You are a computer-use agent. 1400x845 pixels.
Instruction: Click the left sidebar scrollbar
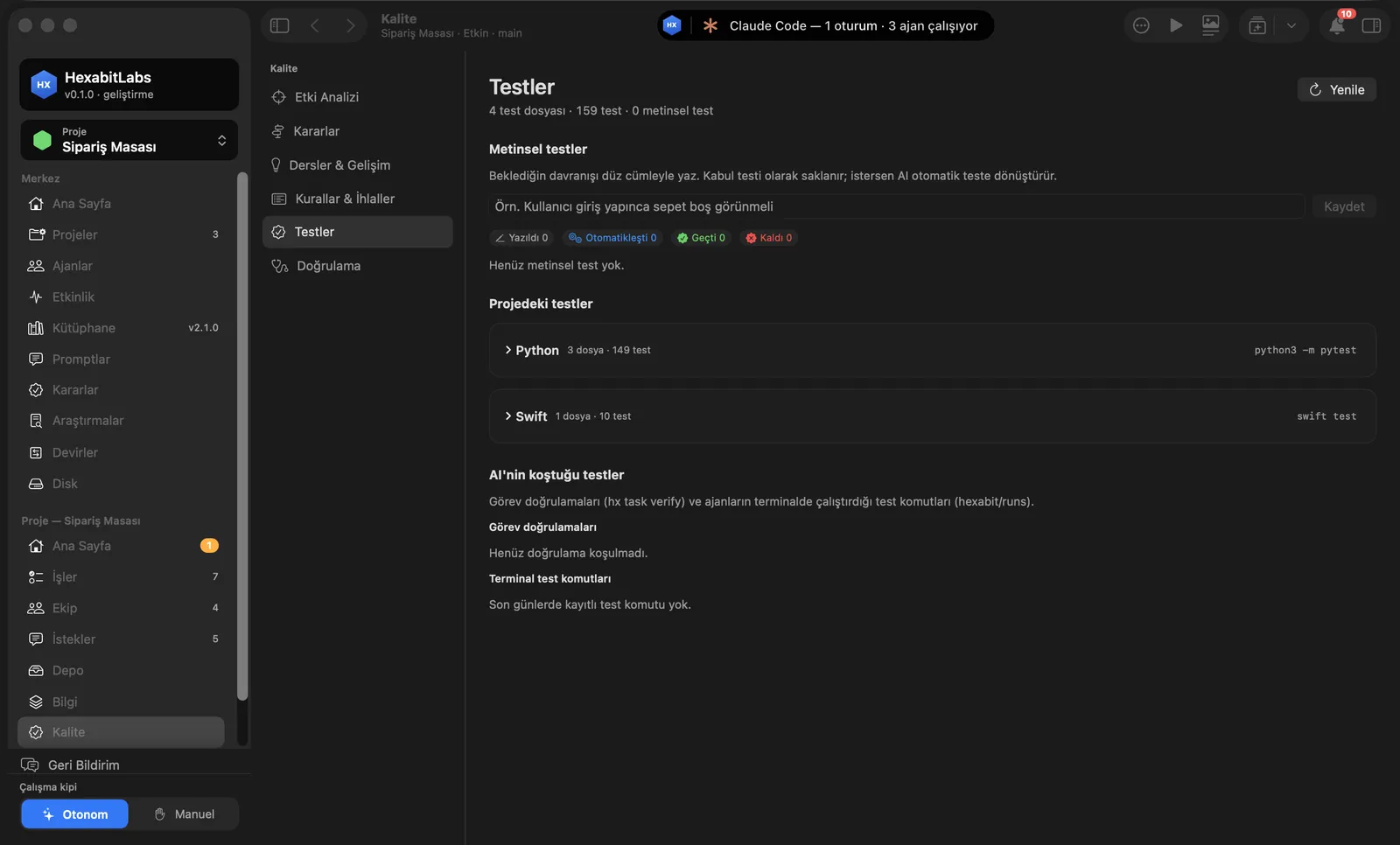pyautogui.click(x=242, y=436)
